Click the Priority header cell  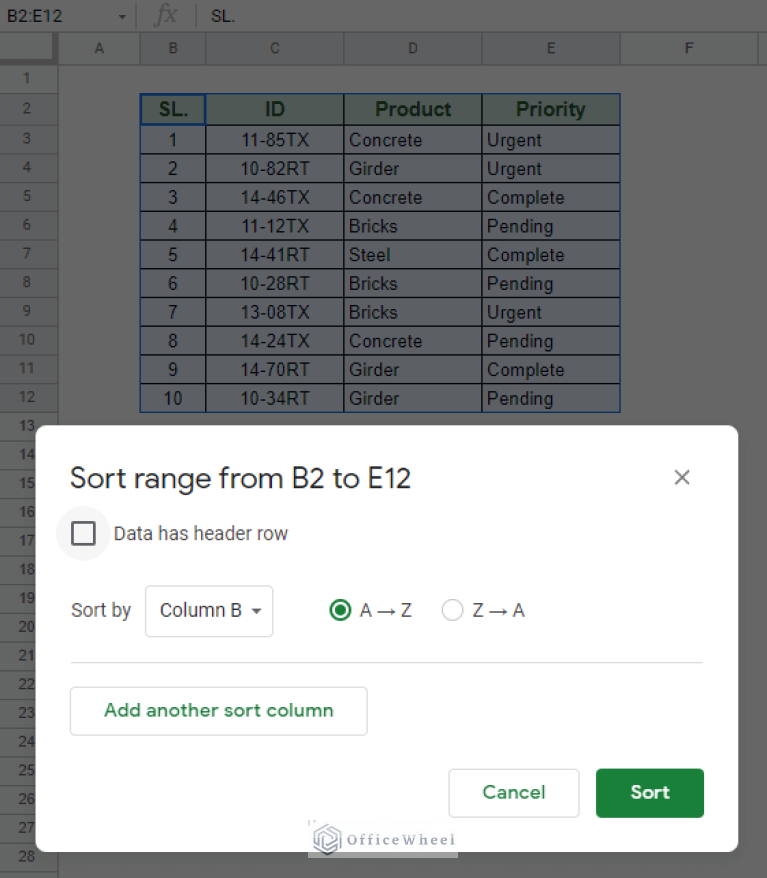click(x=550, y=110)
